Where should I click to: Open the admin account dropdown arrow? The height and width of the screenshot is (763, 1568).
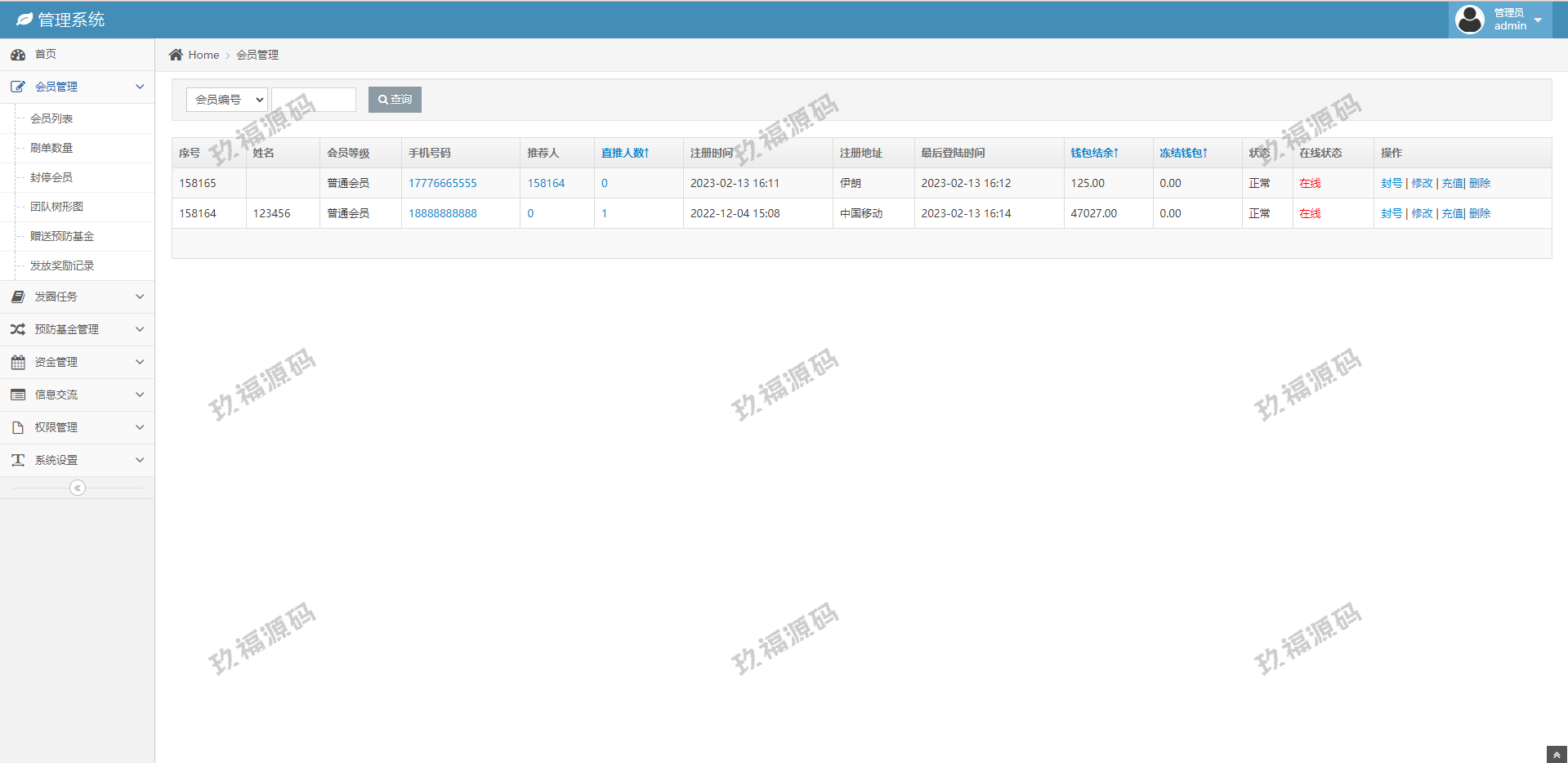1538,20
